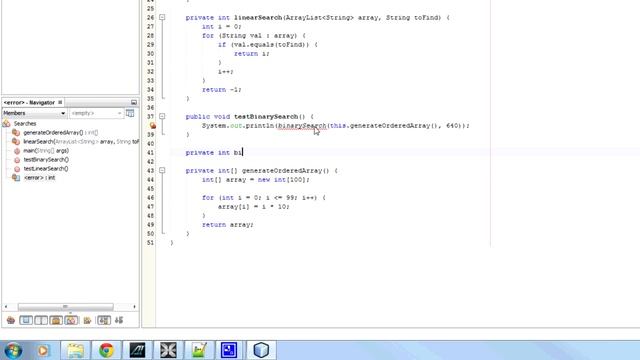Toggle Fully Qualified Names button
The width and height of the screenshot is (640, 360).
click(87, 320)
